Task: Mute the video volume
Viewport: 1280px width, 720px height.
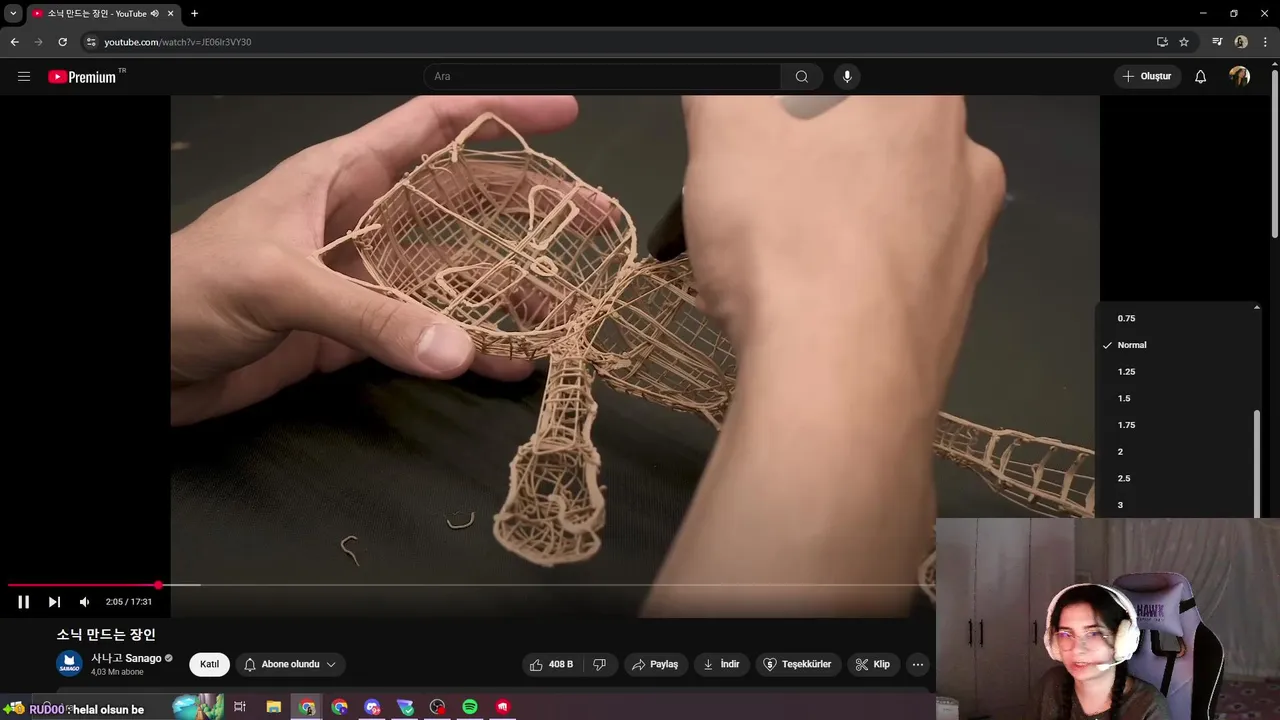Action: pos(84,602)
